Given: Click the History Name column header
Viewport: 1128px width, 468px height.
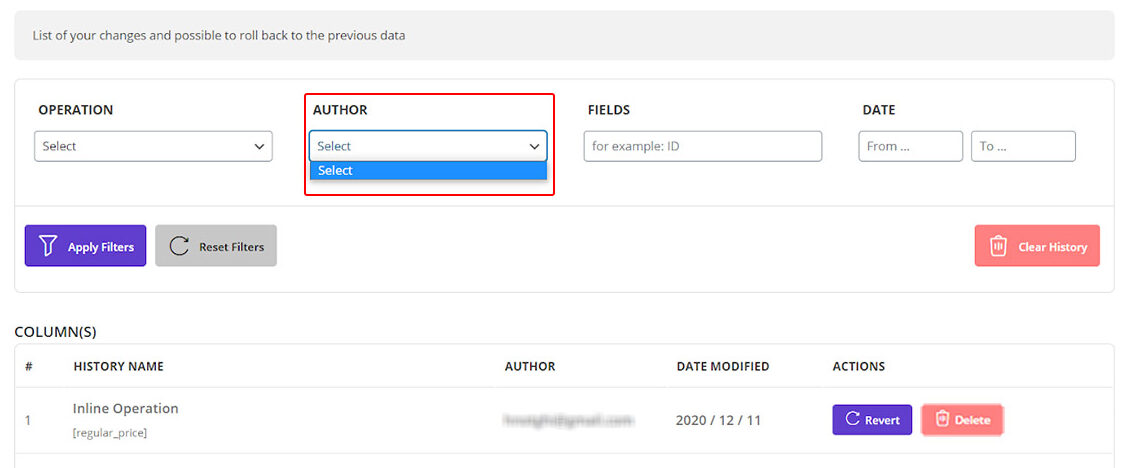Looking at the screenshot, I should pyautogui.click(x=118, y=366).
